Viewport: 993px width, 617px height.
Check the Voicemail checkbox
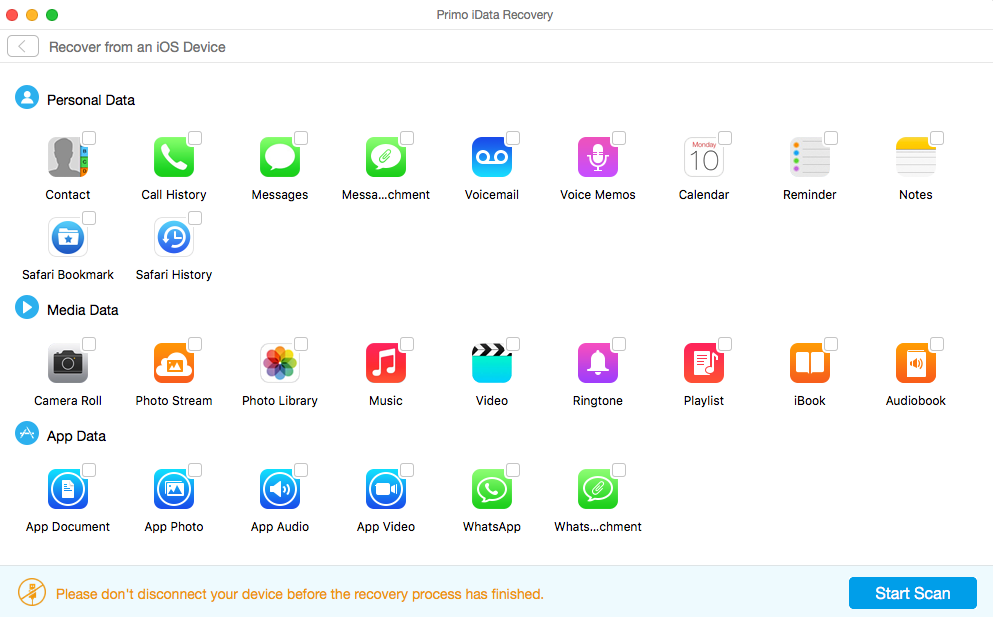coord(513,138)
